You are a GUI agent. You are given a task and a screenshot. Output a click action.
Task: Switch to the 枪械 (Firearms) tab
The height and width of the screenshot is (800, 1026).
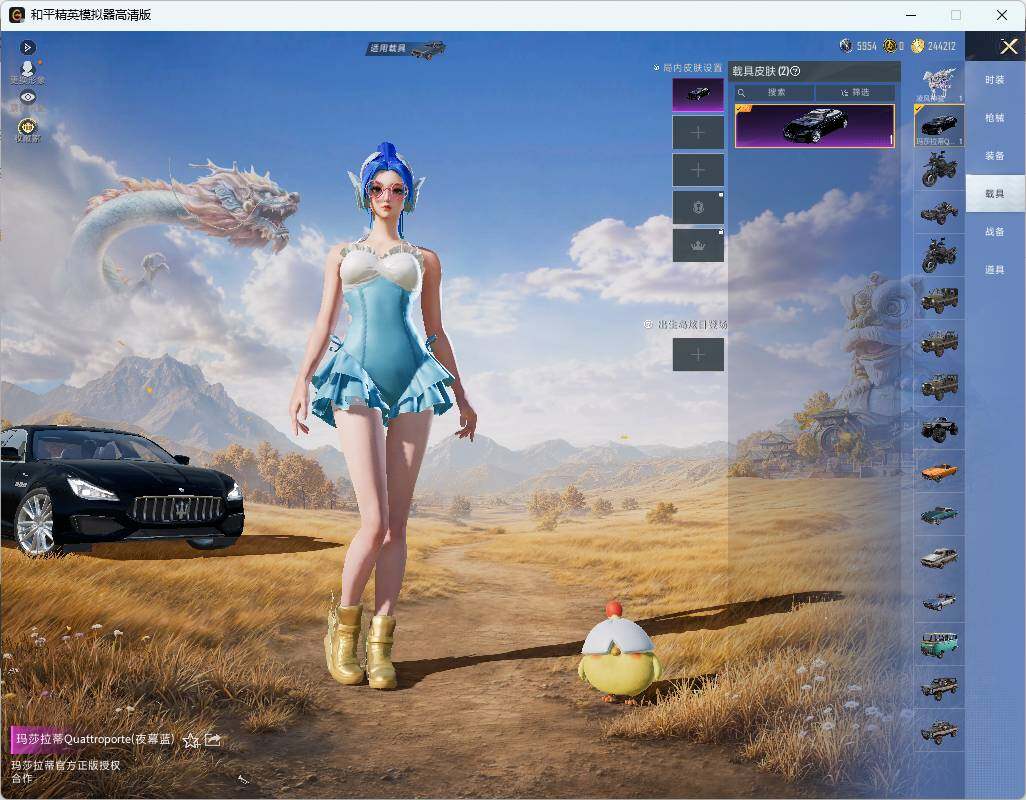click(x=995, y=118)
